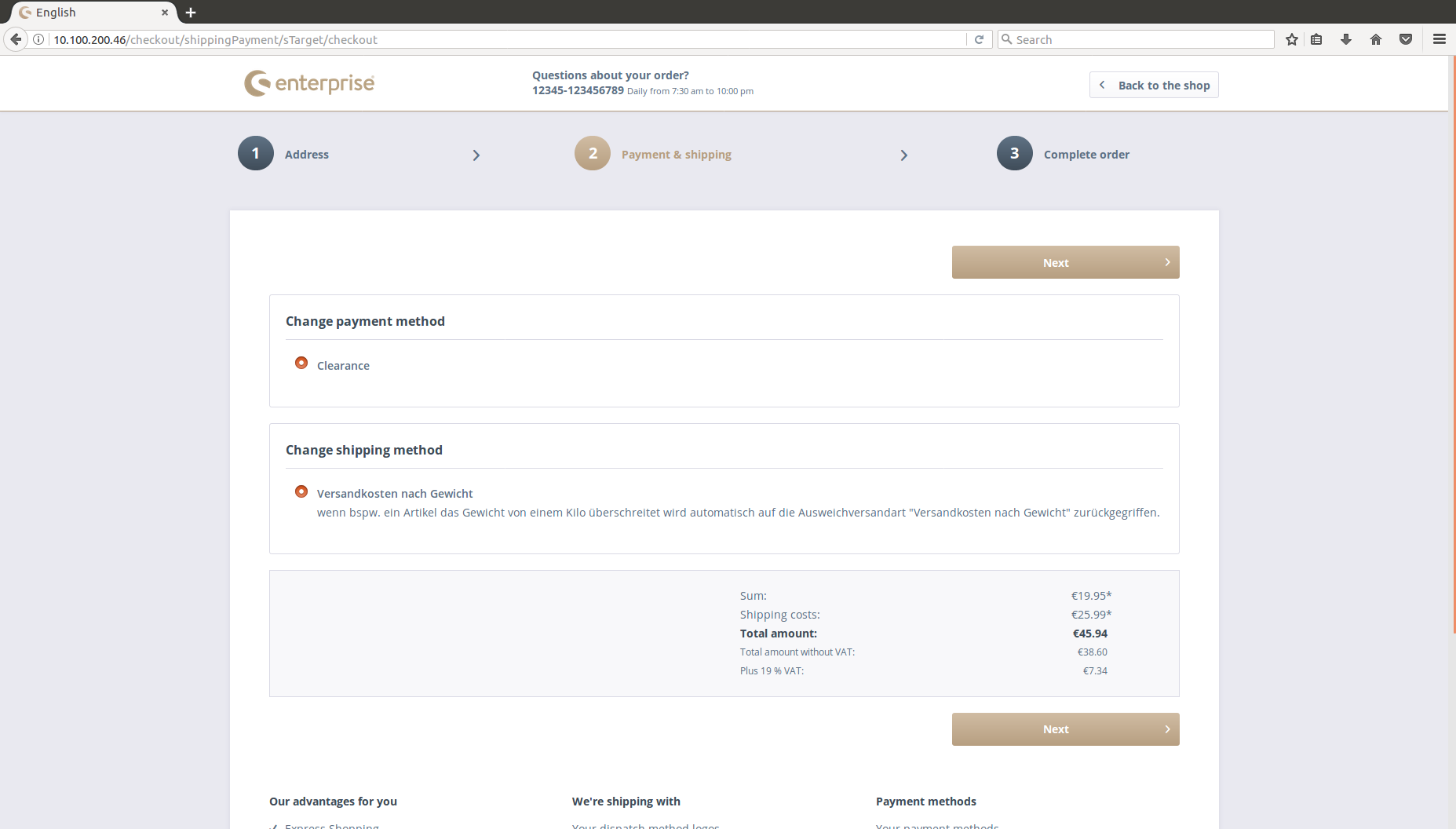Go back via Back to the shop
Screen dimensions: 1456x829
[1154, 85]
